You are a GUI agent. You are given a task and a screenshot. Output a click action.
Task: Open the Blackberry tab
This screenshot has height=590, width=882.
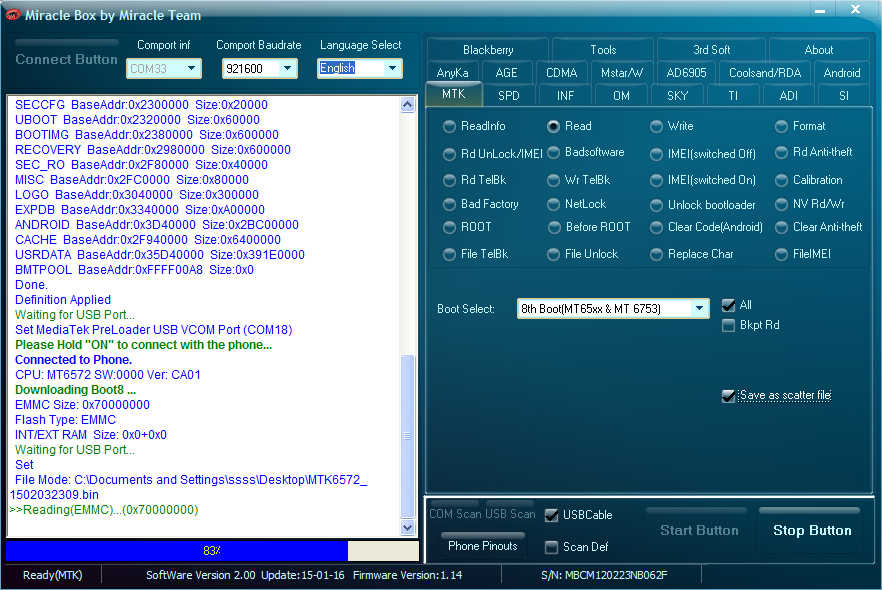point(488,49)
